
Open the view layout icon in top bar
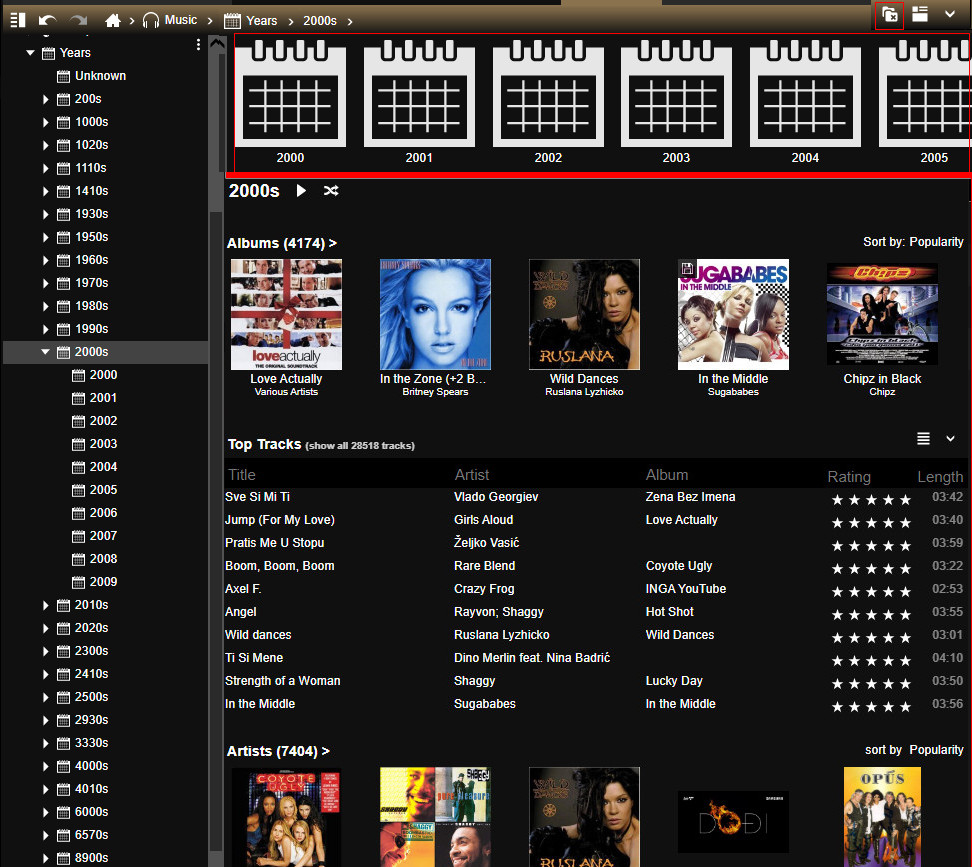(x=920, y=15)
